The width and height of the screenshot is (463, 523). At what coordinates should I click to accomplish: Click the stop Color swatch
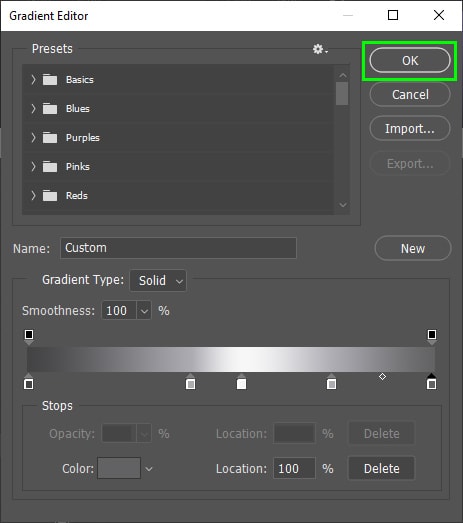pos(119,468)
